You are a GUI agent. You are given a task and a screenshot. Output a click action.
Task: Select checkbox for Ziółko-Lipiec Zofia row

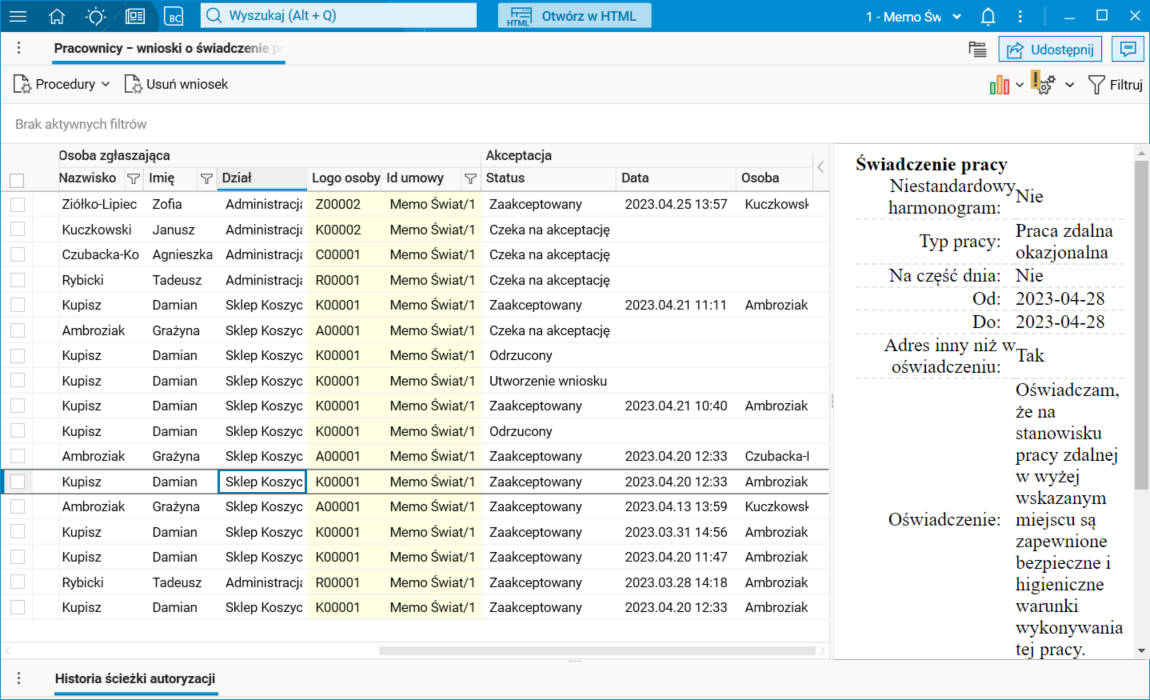(x=18, y=204)
